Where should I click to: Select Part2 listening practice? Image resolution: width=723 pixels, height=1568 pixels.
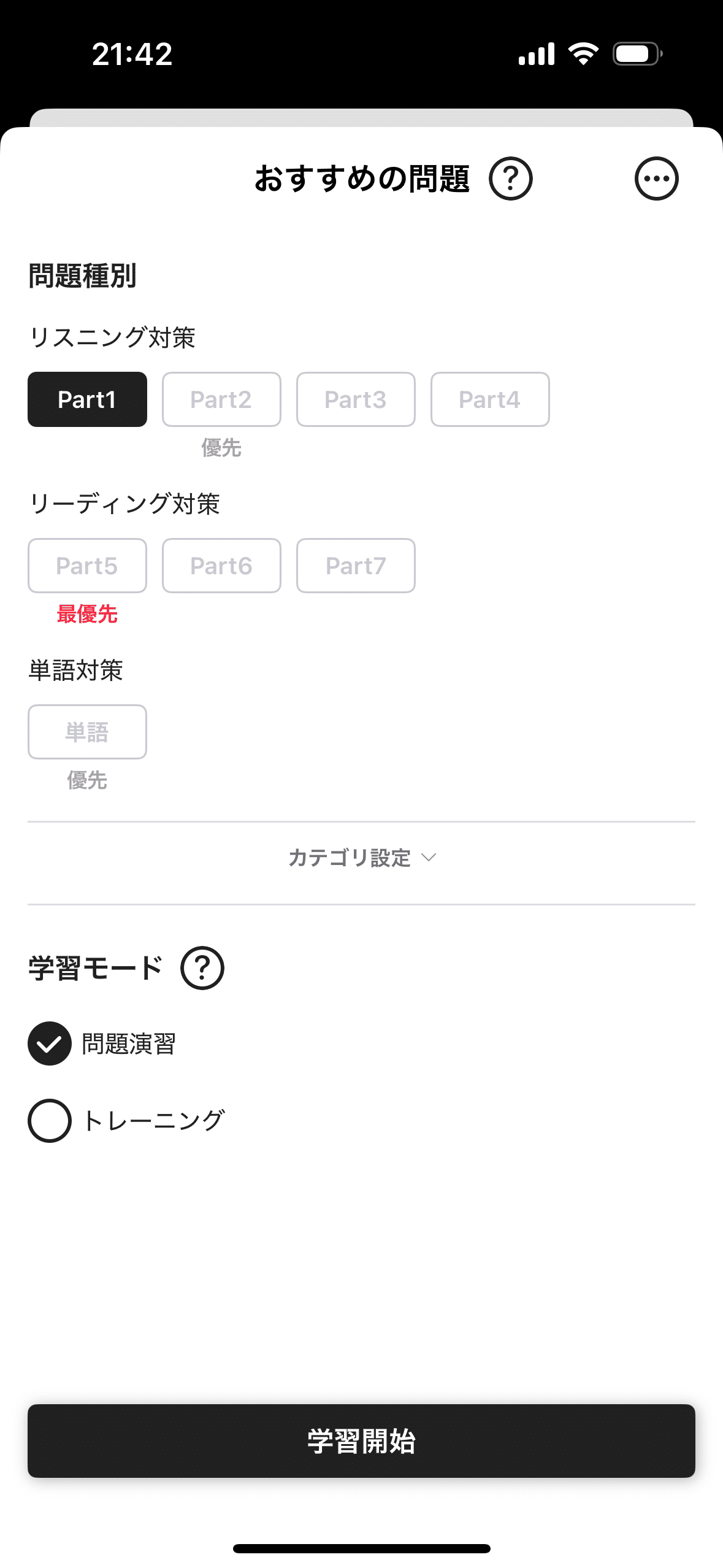click(x=221, y=399)
